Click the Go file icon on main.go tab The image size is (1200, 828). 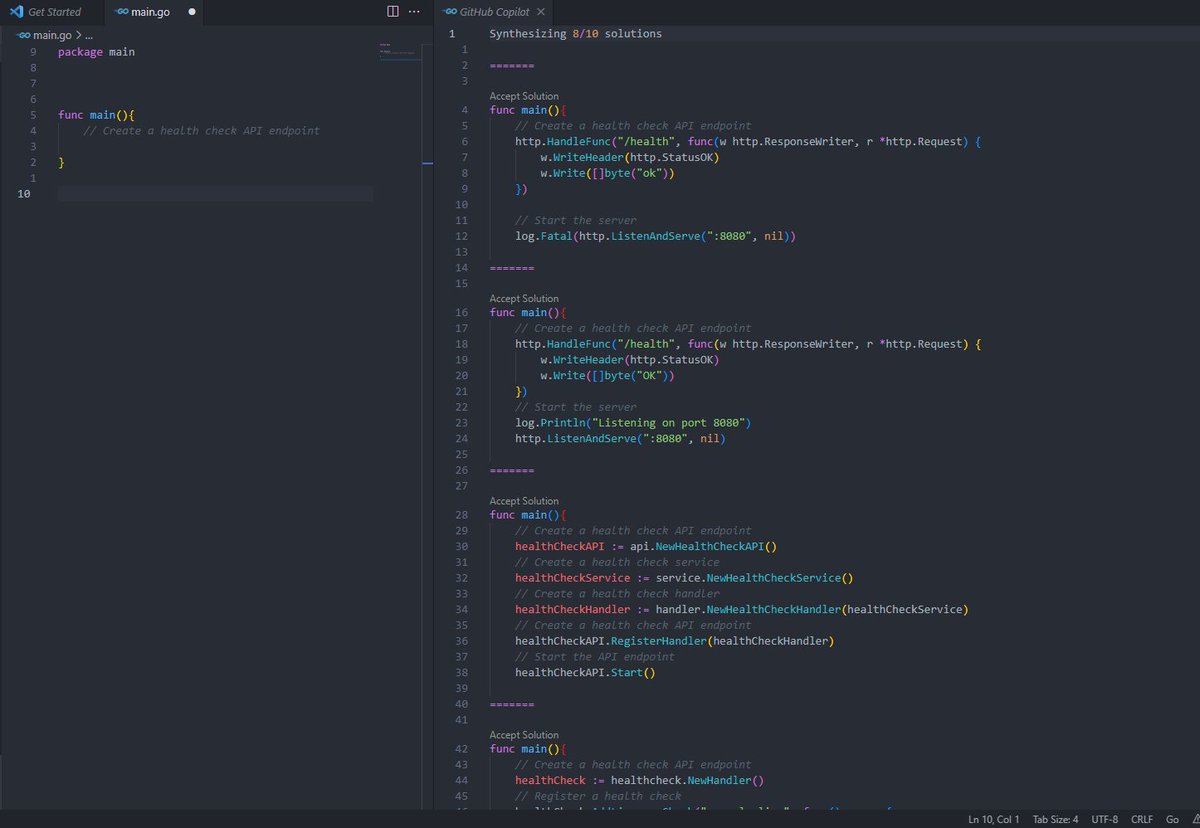pyautogui.click(x=122, y=12)
